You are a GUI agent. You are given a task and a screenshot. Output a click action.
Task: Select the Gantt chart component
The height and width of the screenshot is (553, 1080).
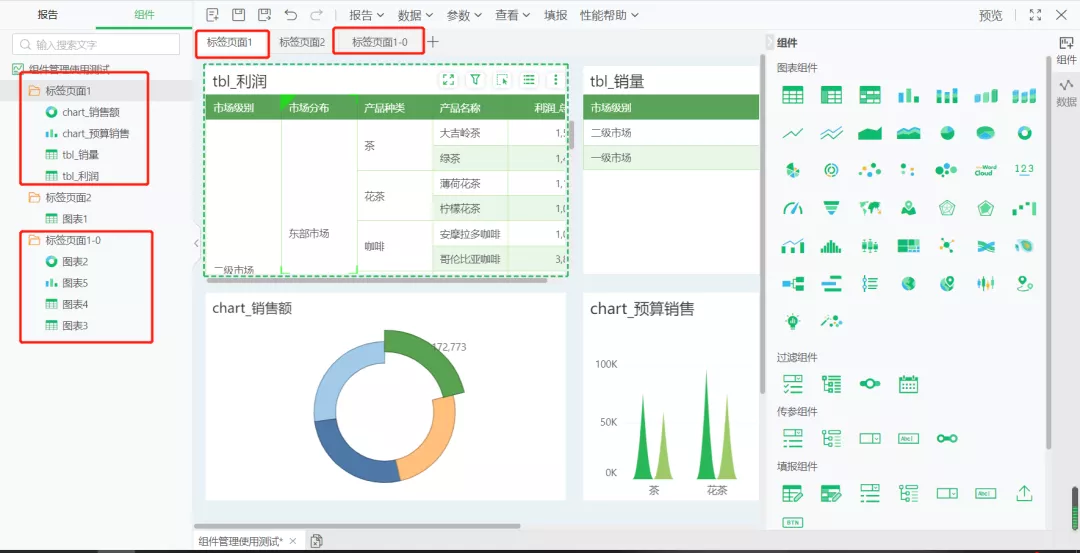tap(831, 282)
